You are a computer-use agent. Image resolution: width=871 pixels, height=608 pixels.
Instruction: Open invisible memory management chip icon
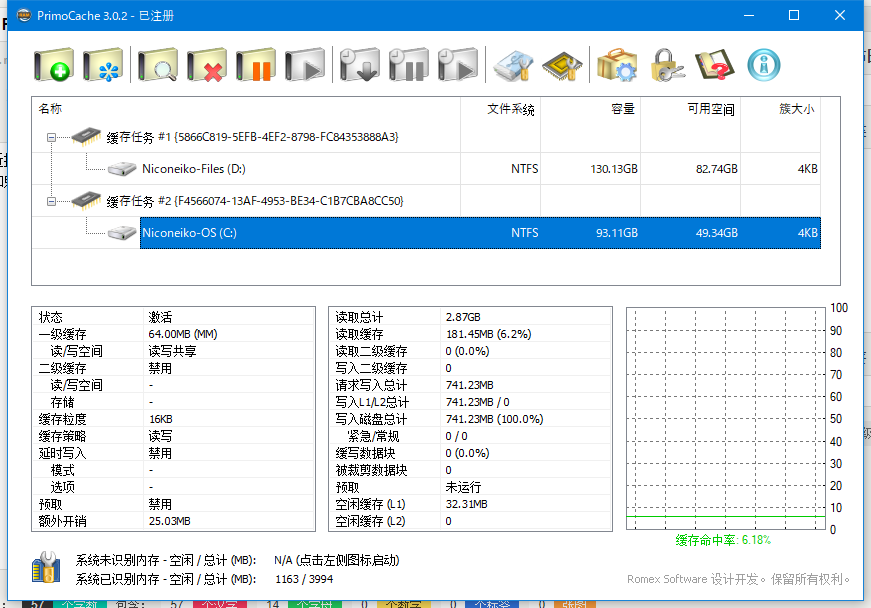[562, 65]
